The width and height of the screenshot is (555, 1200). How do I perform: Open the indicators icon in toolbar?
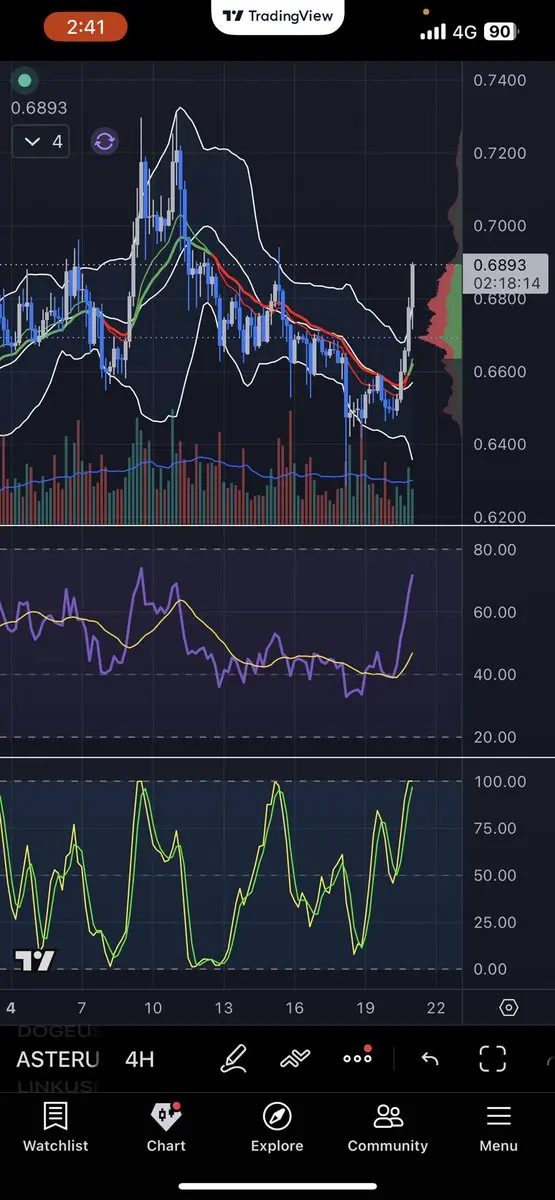[295, 1058]
